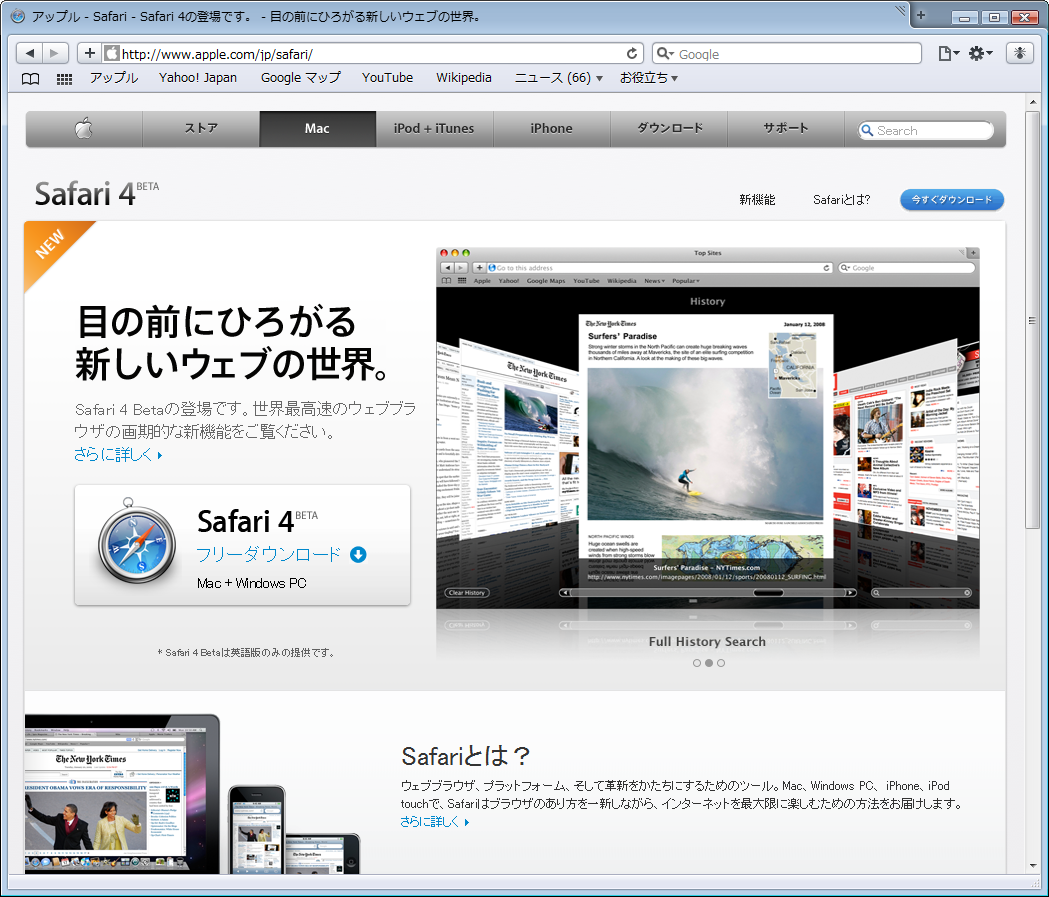Open the ダウンロード navigation tab
The width and height of the screenshot is (1049, 897).
click(x=669, y=128)
